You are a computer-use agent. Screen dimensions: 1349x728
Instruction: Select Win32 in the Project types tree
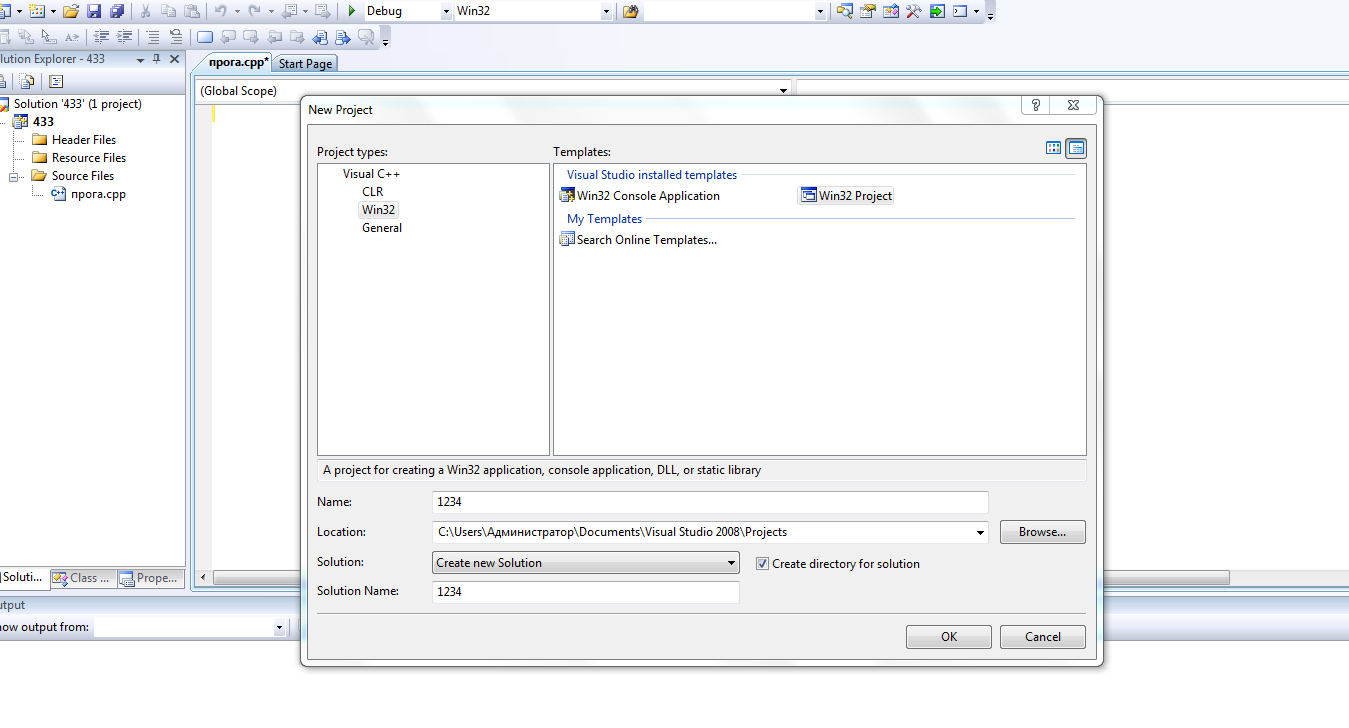coord(379,210)
